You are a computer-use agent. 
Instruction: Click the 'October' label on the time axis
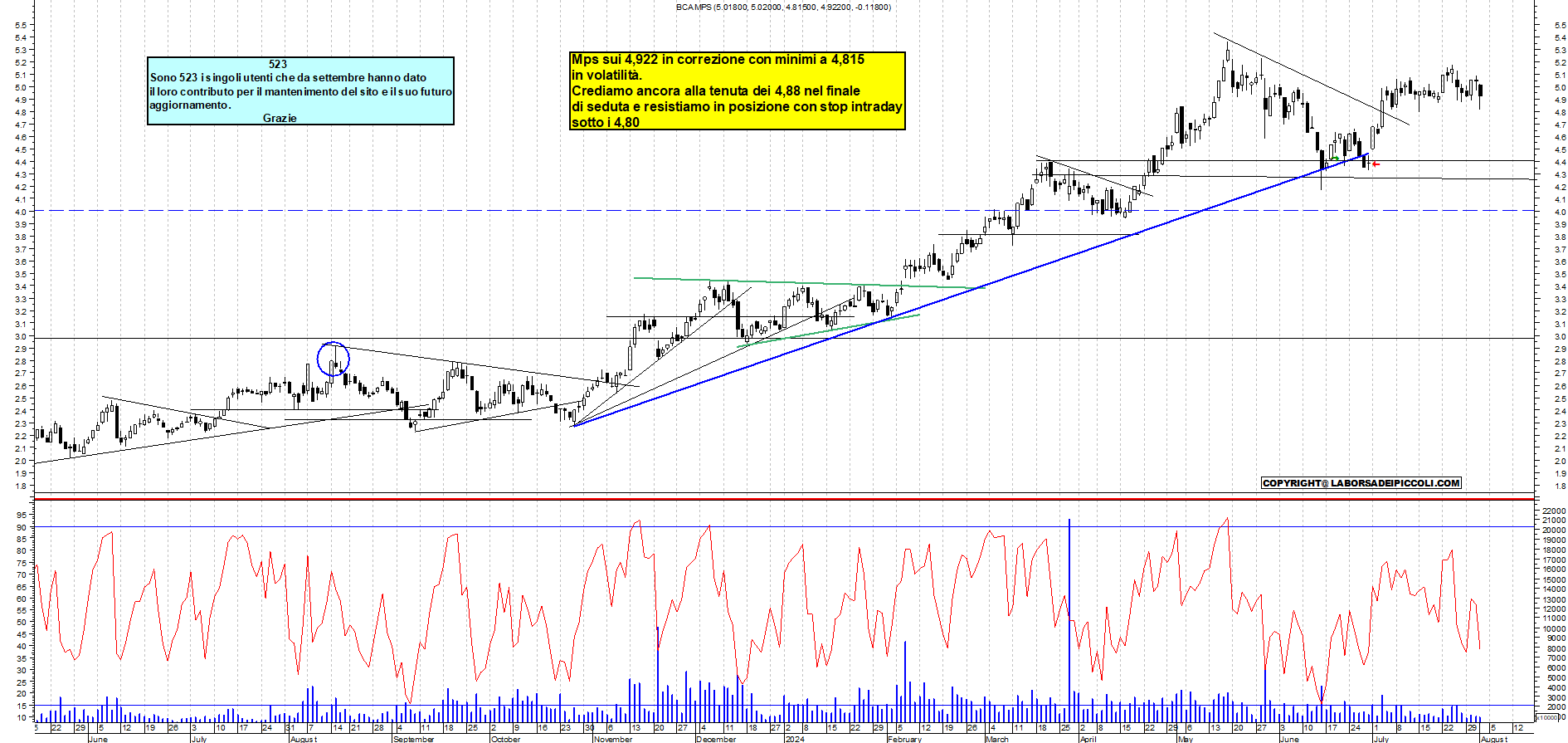(505, 739)
